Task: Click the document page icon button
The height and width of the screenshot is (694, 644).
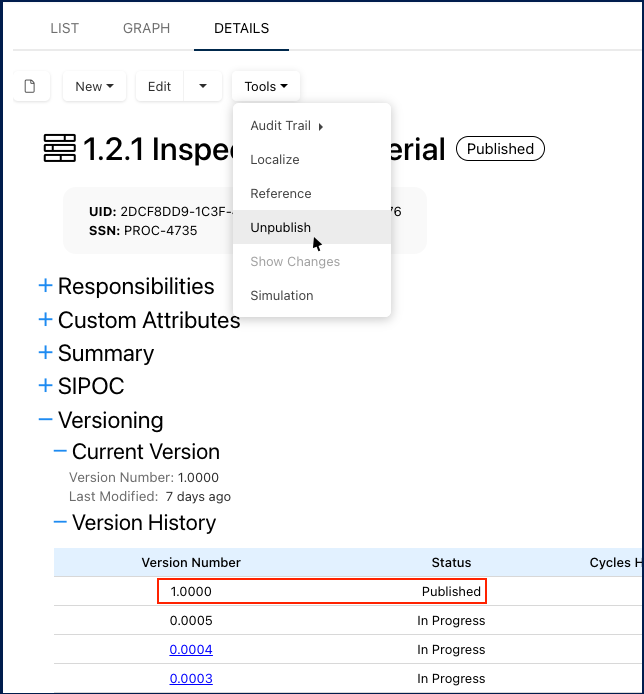Action: pyautogui.click(x=30, y=87)
